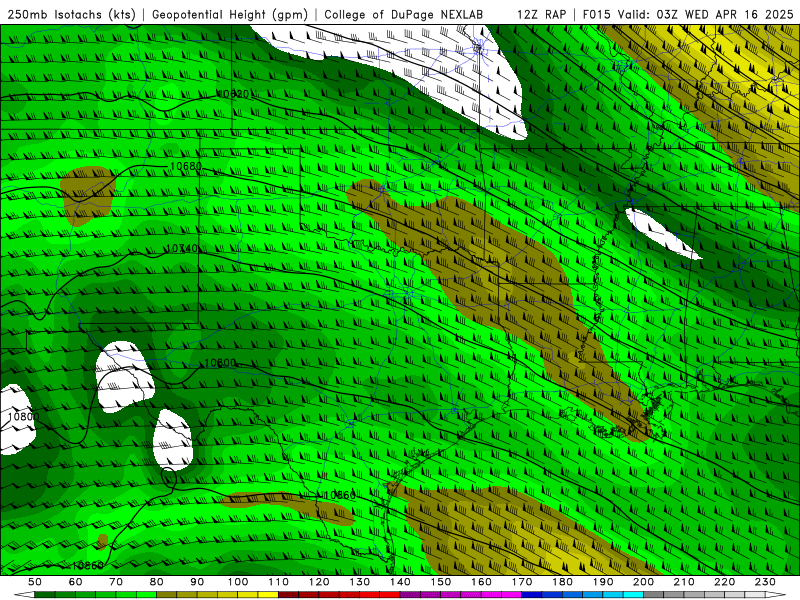Pick the dark blue swatch right of the 170 mark
The image size is (800, 600).
click(x=532, y=595)
